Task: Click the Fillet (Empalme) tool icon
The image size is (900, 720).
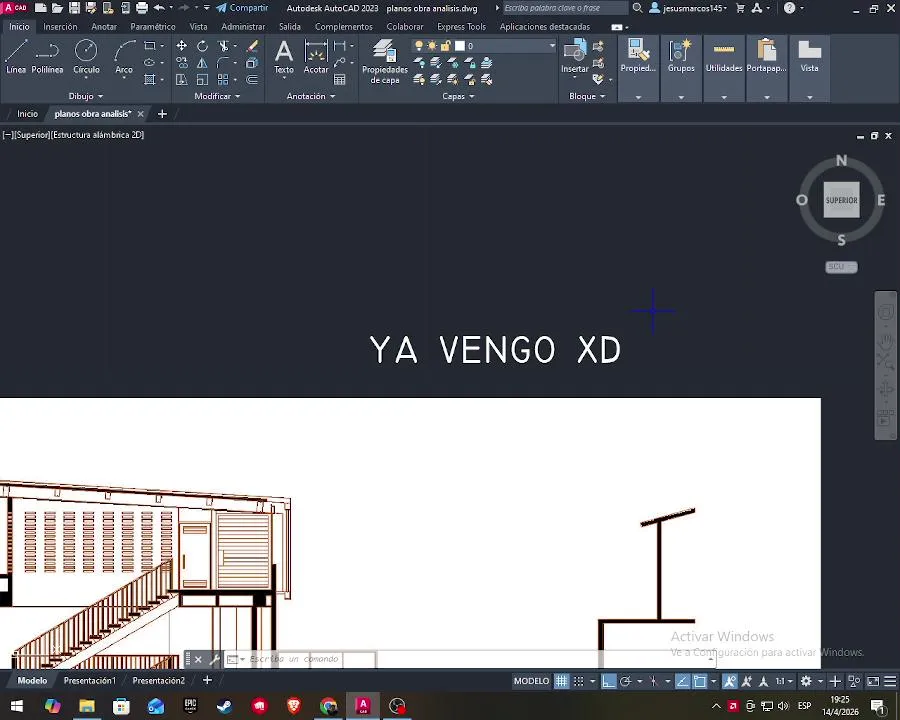Action: pos(223,63)
